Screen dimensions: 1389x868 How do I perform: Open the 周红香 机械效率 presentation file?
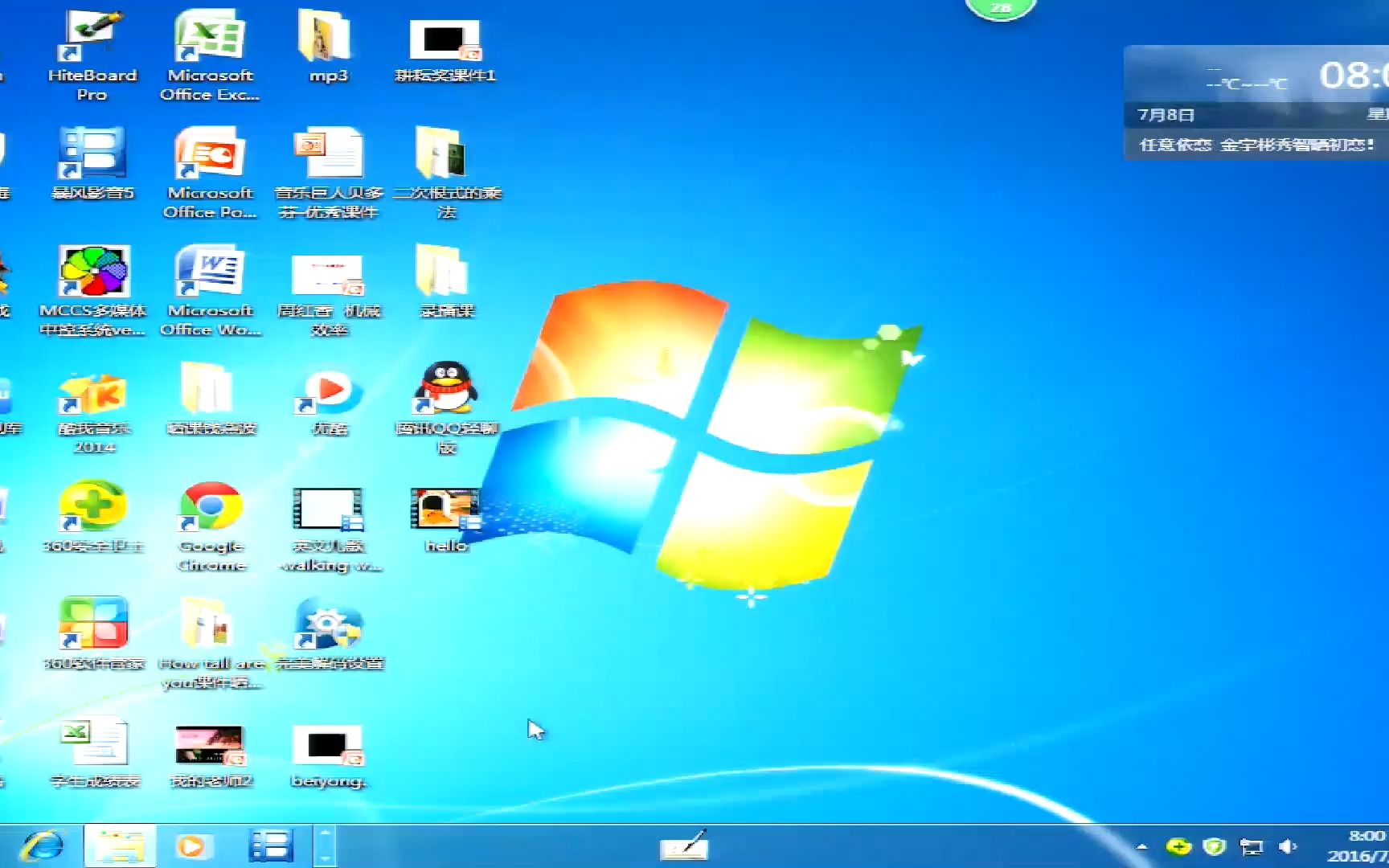pyautogui.click(x=329, y=294)
